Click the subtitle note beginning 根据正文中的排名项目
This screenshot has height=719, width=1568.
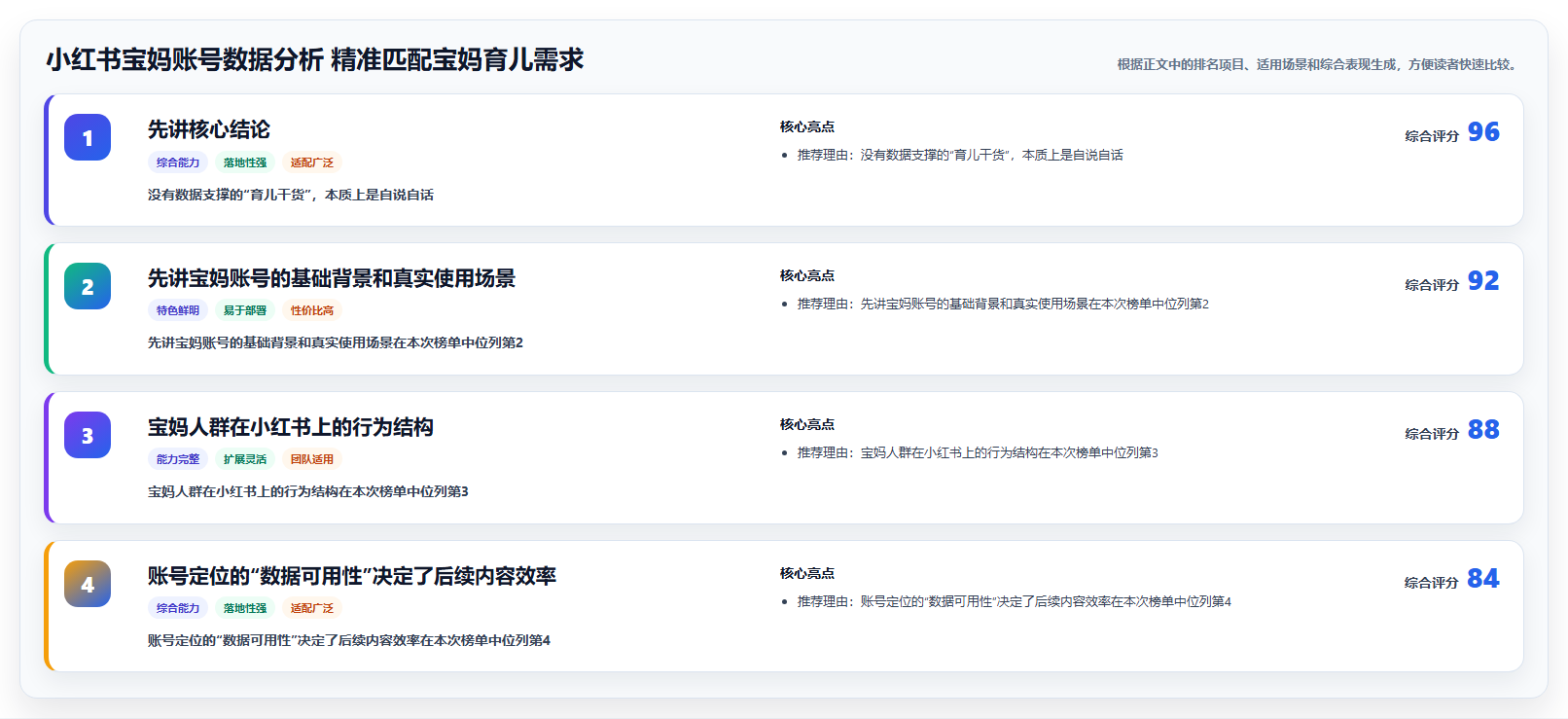[x=1319, y=64]
